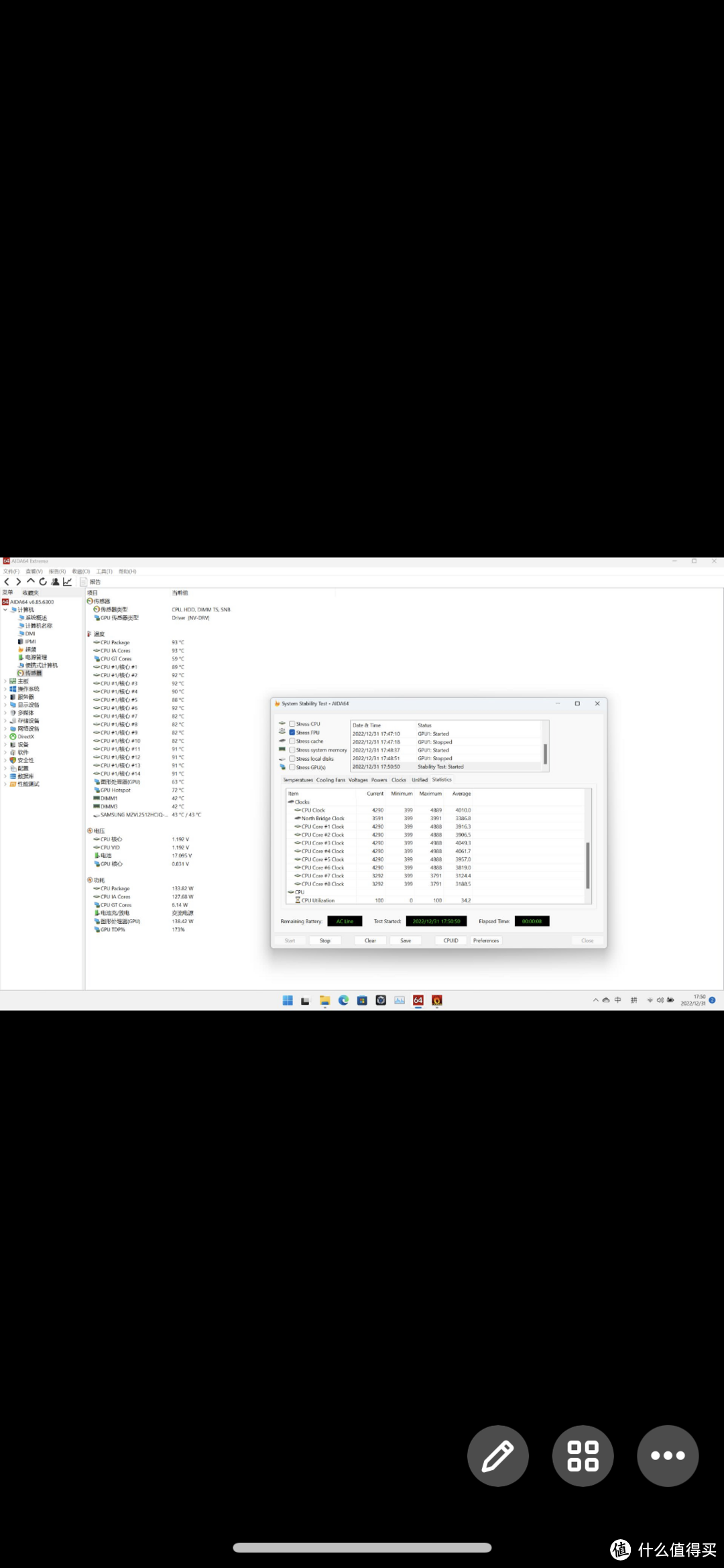Open the three-dots more options button
The height and width of the screenshot is (1568, 724).
[668, 1455]
